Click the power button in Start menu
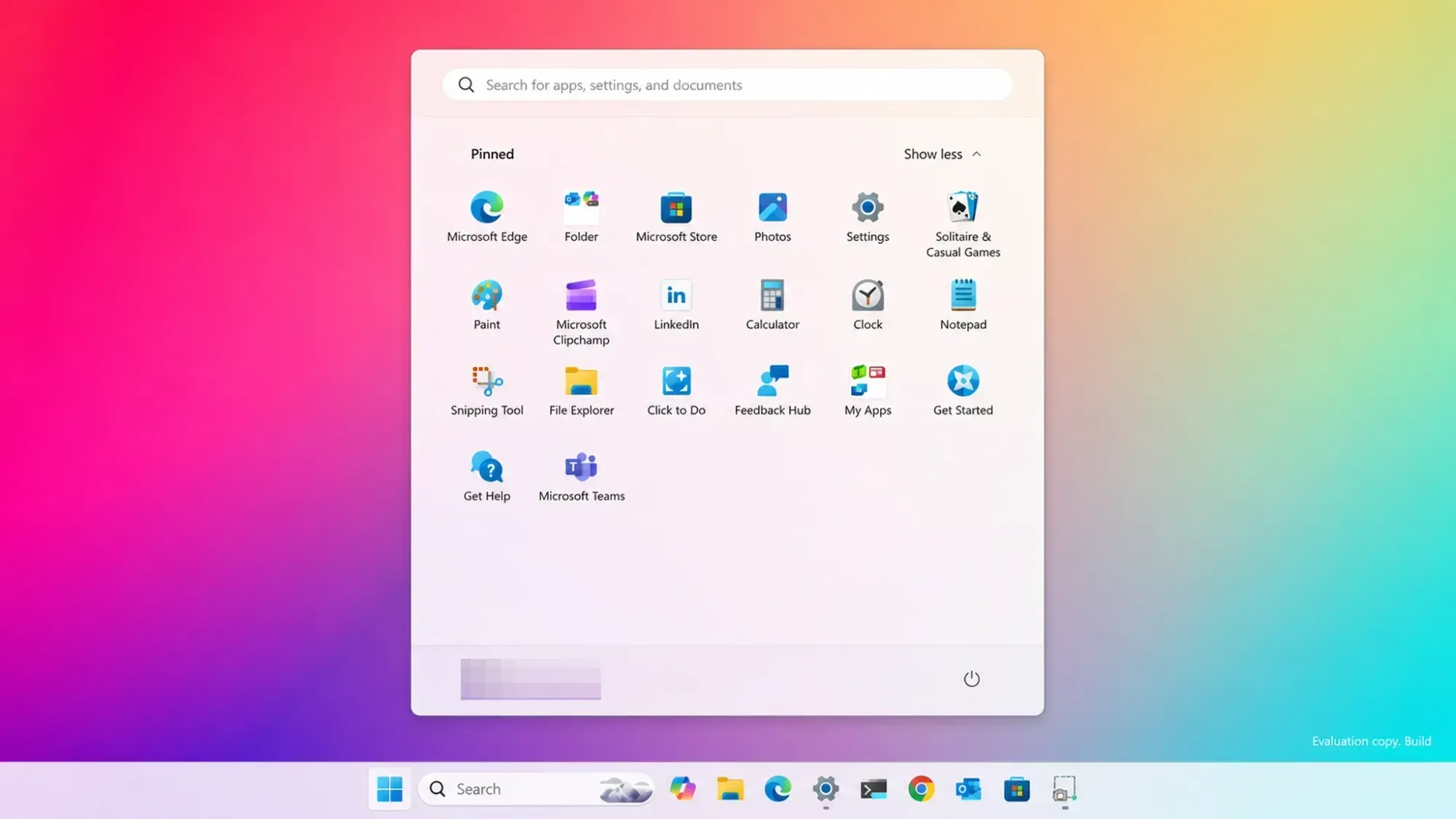 (x=972, y=678)
